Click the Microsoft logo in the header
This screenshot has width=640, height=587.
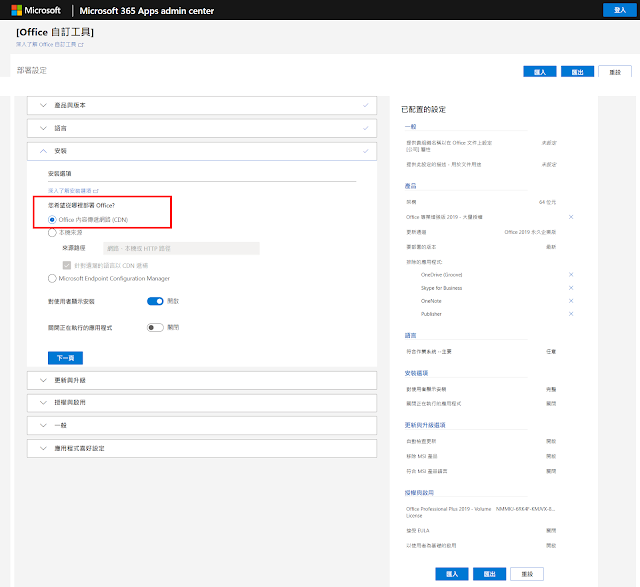click(36, 10)
